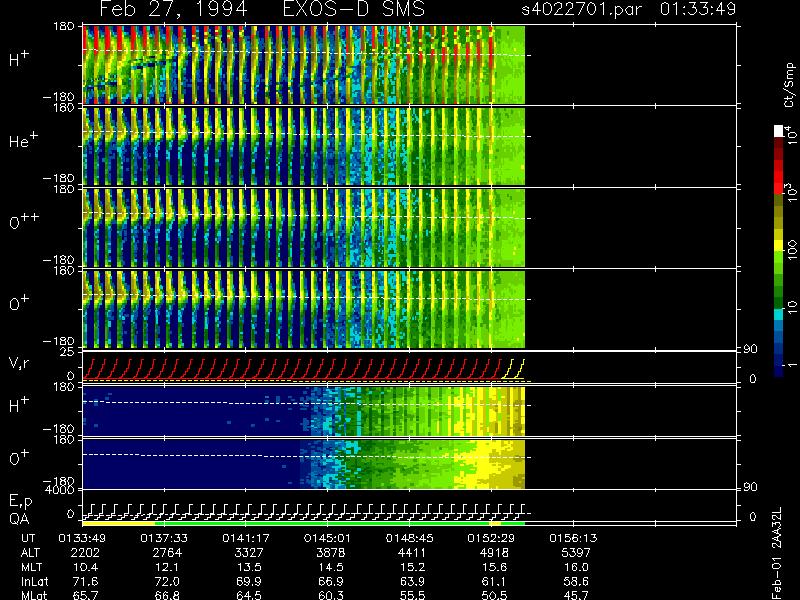Select the 'QA' row label
The width and height of the screenshot is (800, 600).
click(x=19, y=519)
